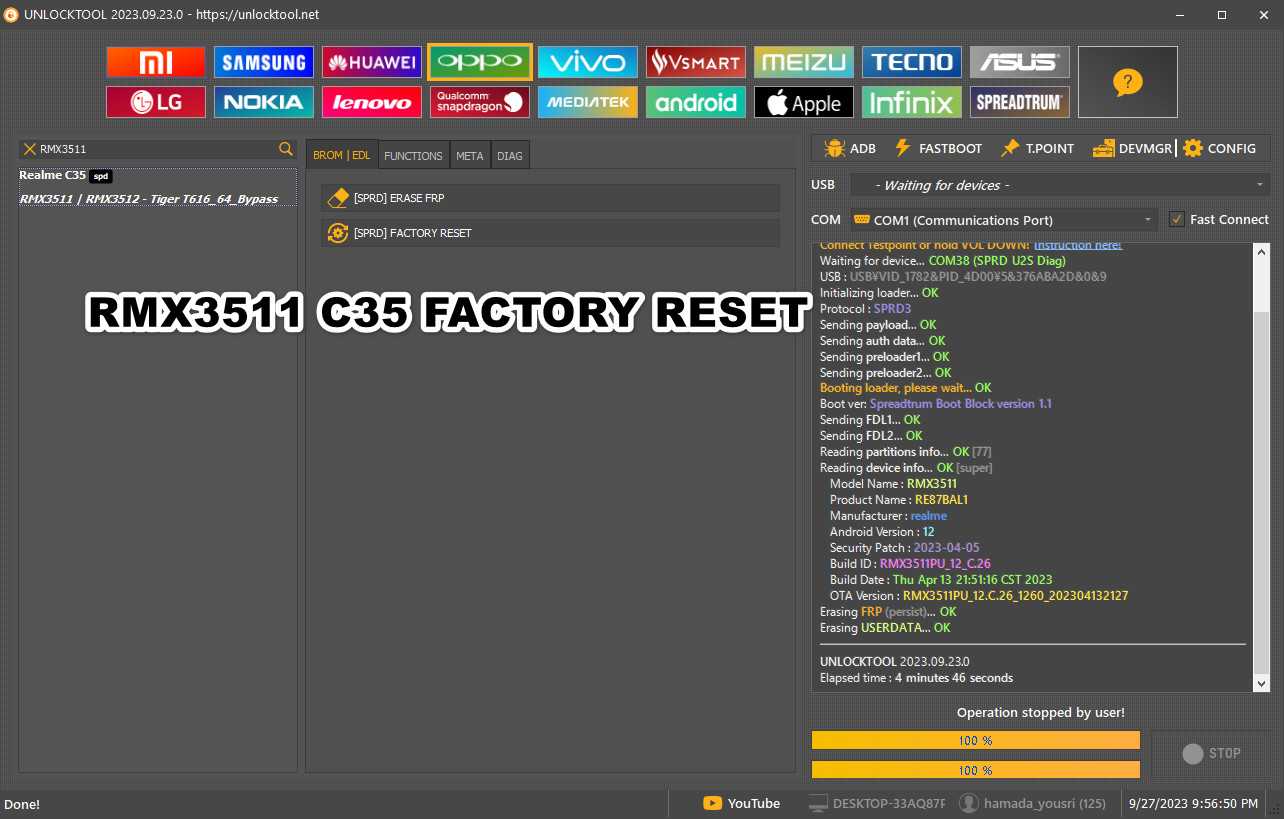Click the date and time in status bar

point(1193,803)
